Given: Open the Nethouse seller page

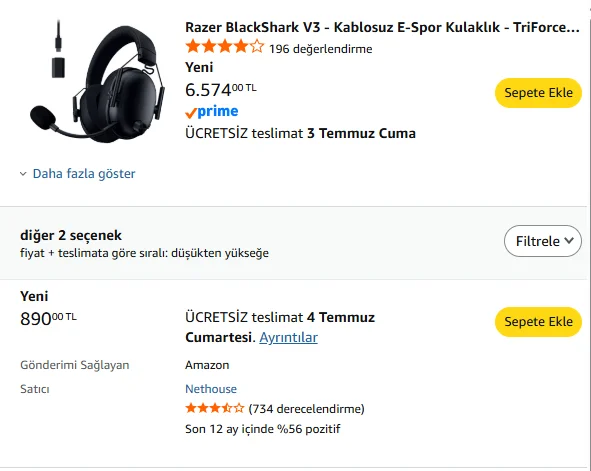Looking at the screenshot, I should (x=211, y=388).
